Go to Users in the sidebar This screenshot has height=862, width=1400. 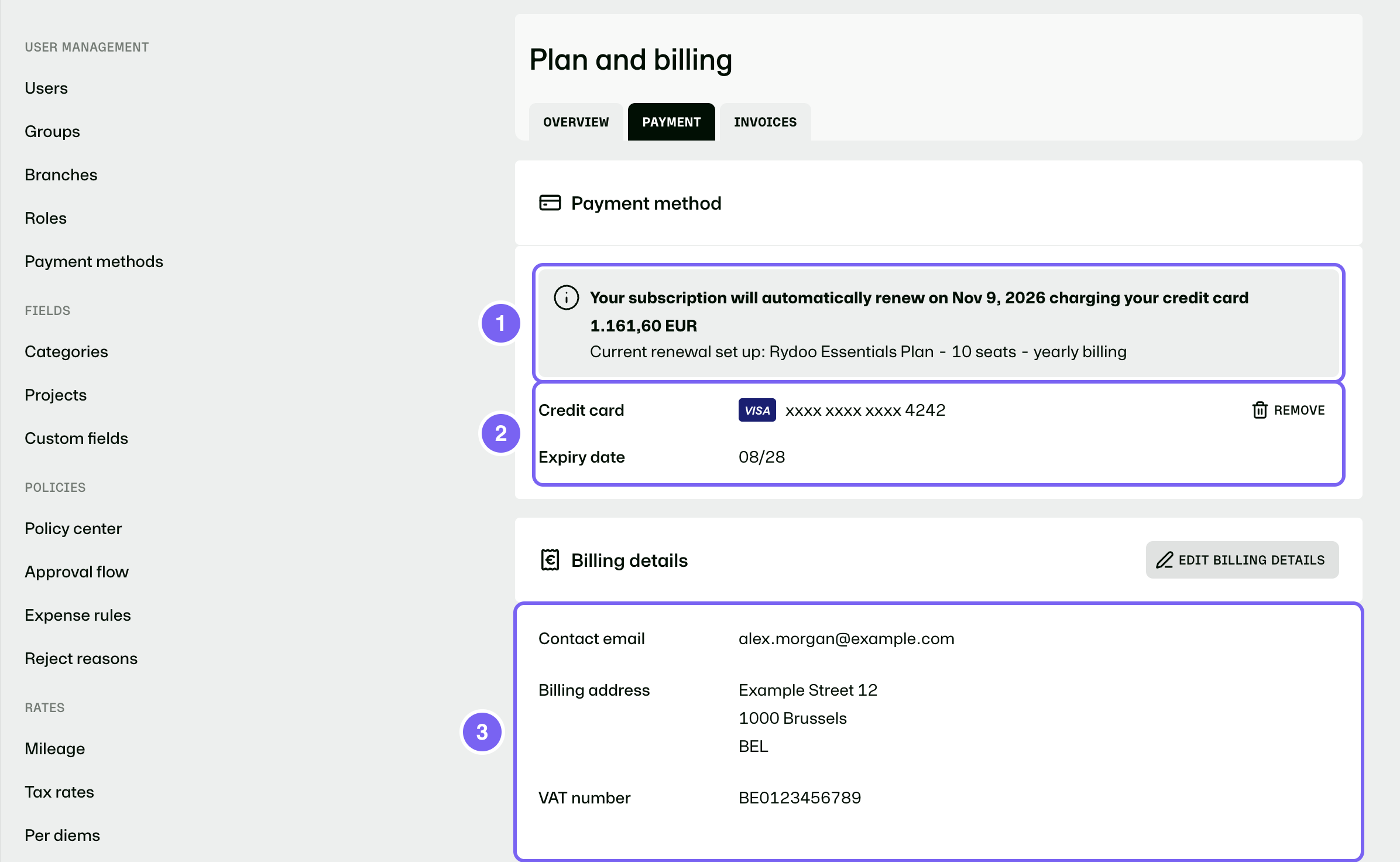point(46,88)
